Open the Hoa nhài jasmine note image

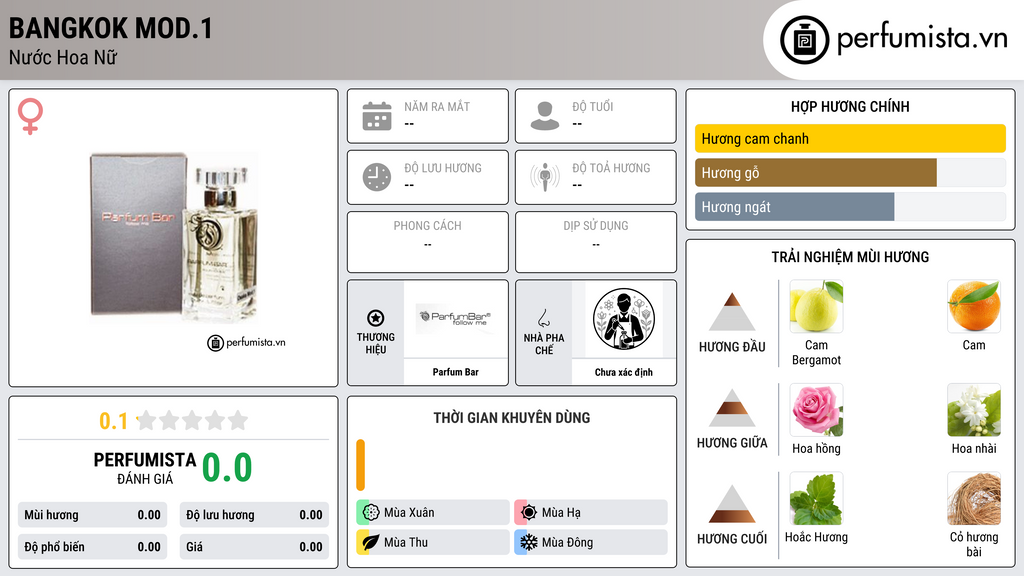974,410
